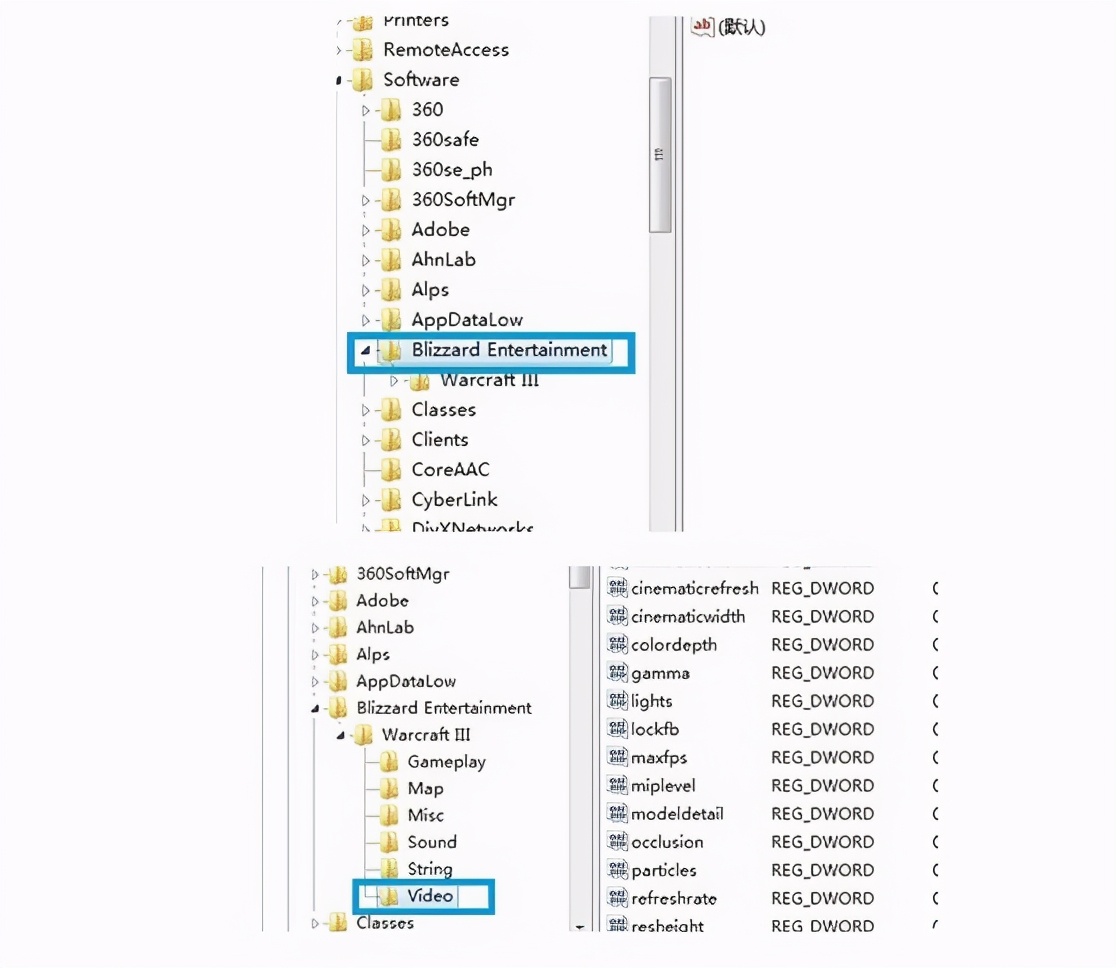Click the CoreAAC folder icon
1116x968 pixels.
click(390, 470)
